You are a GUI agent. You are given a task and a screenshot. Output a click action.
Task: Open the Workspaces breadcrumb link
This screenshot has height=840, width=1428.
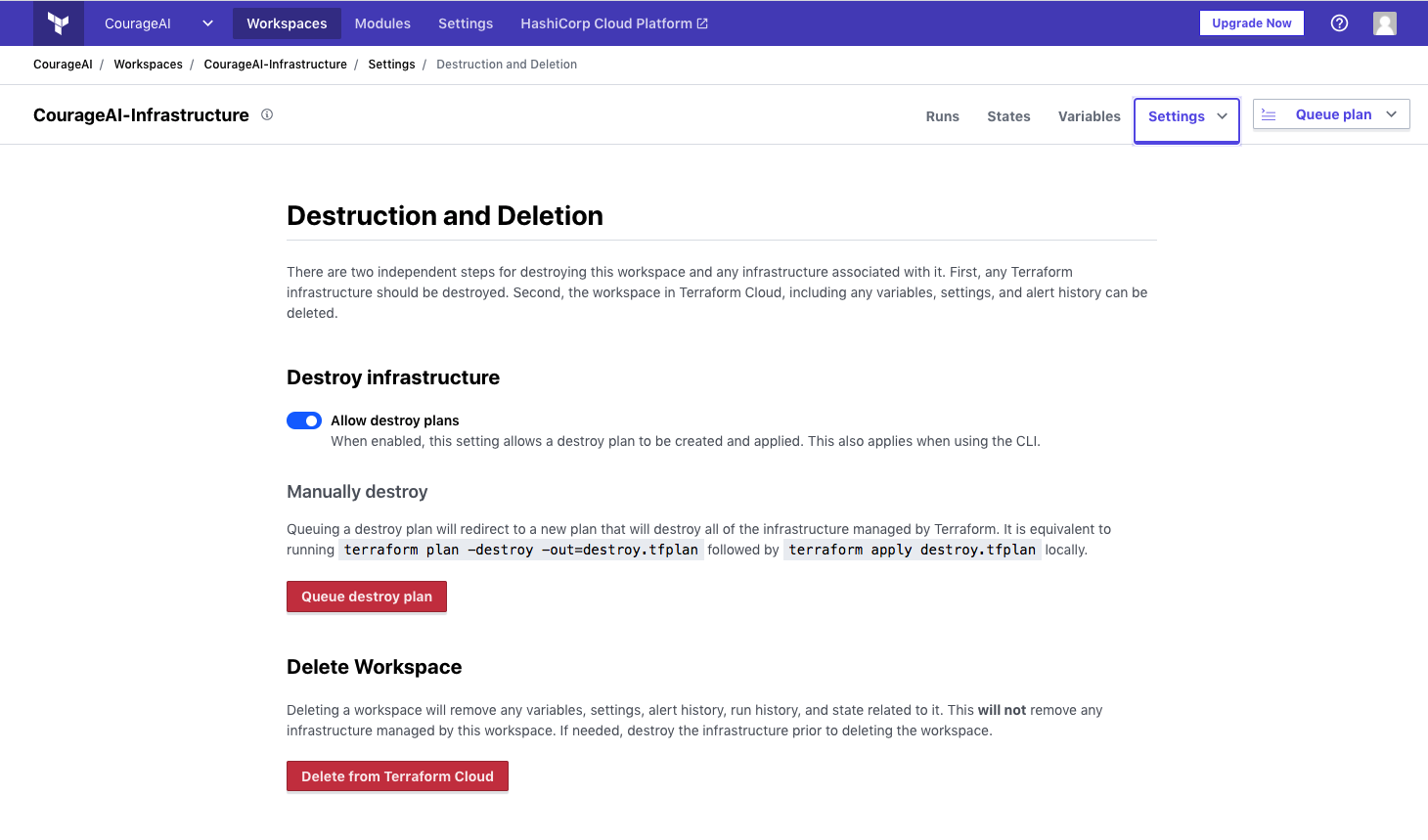tap(148, 65)
